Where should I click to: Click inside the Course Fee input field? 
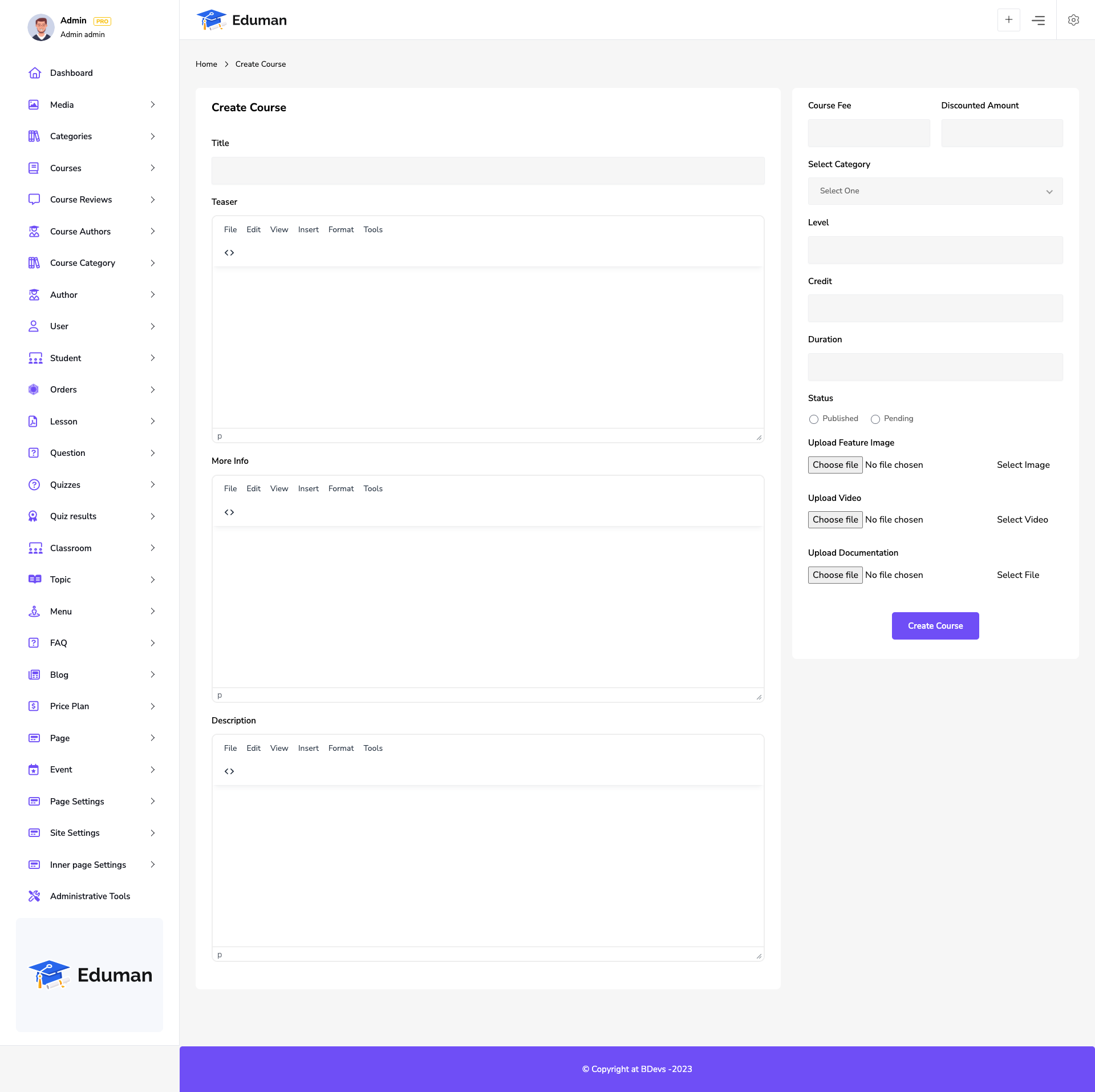869,133
